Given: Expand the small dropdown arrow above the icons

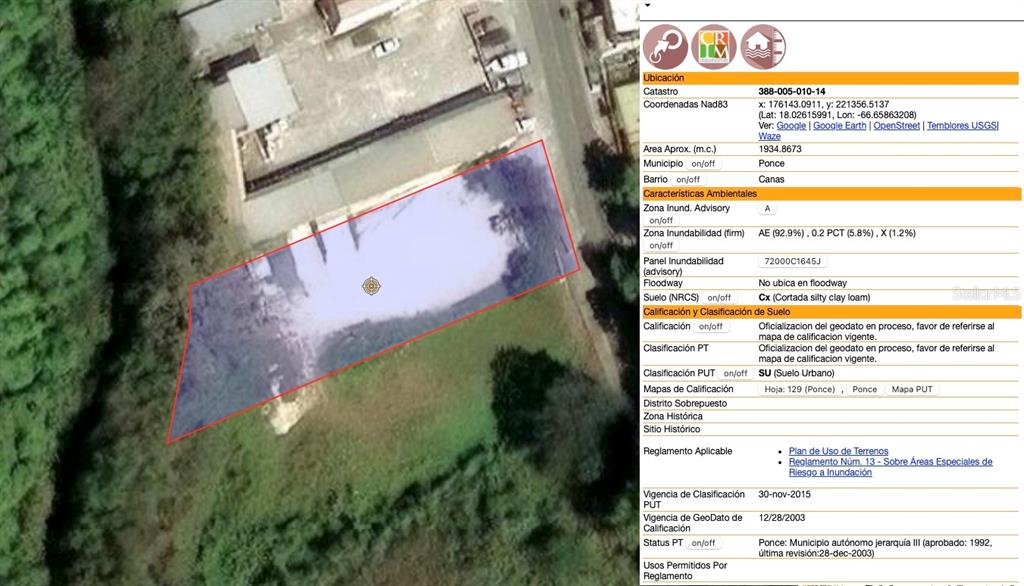Looking at the screenshot, I should click(647, 5).
